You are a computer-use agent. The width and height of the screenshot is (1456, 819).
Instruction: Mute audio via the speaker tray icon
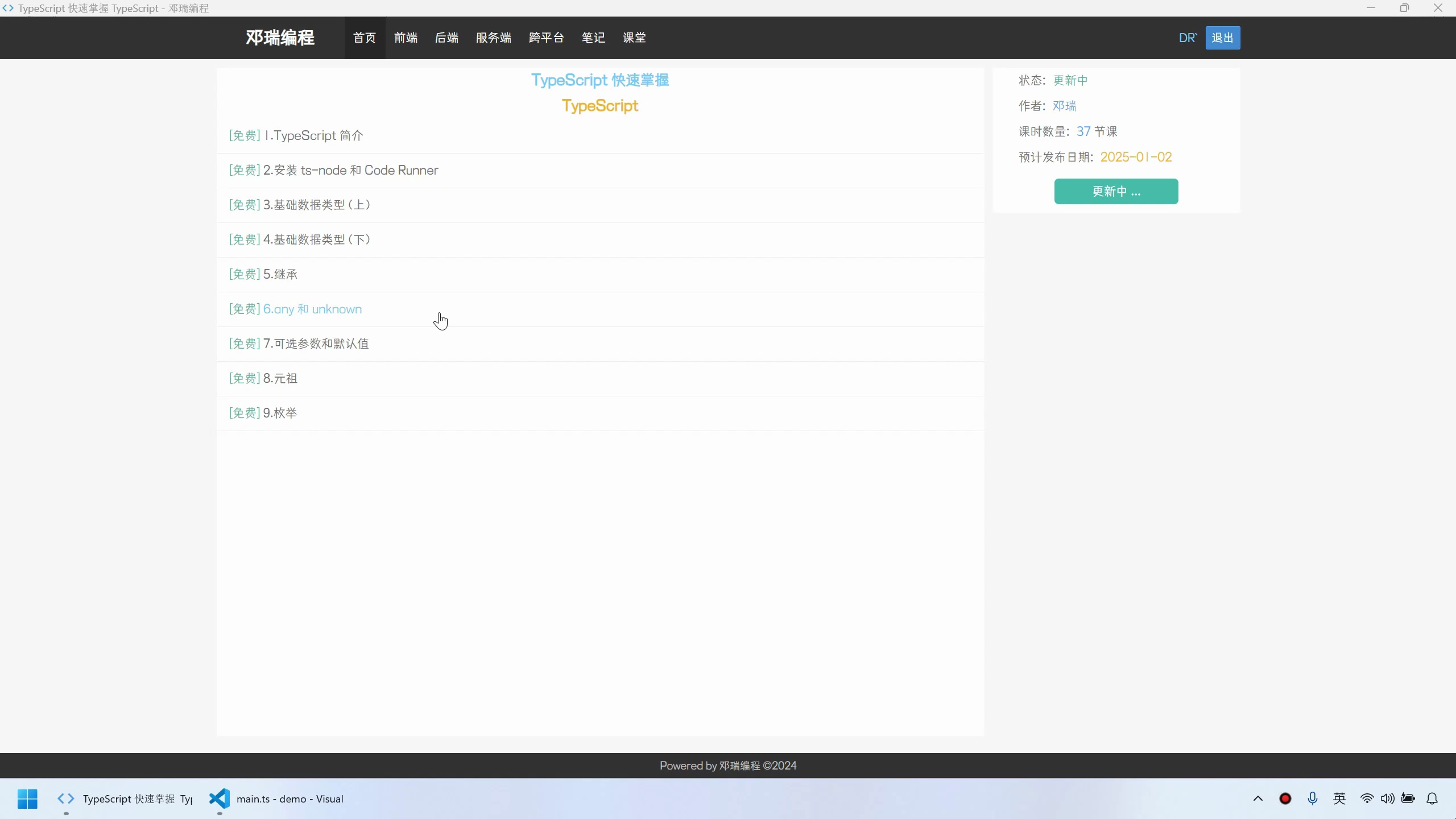pos(1387,798)
